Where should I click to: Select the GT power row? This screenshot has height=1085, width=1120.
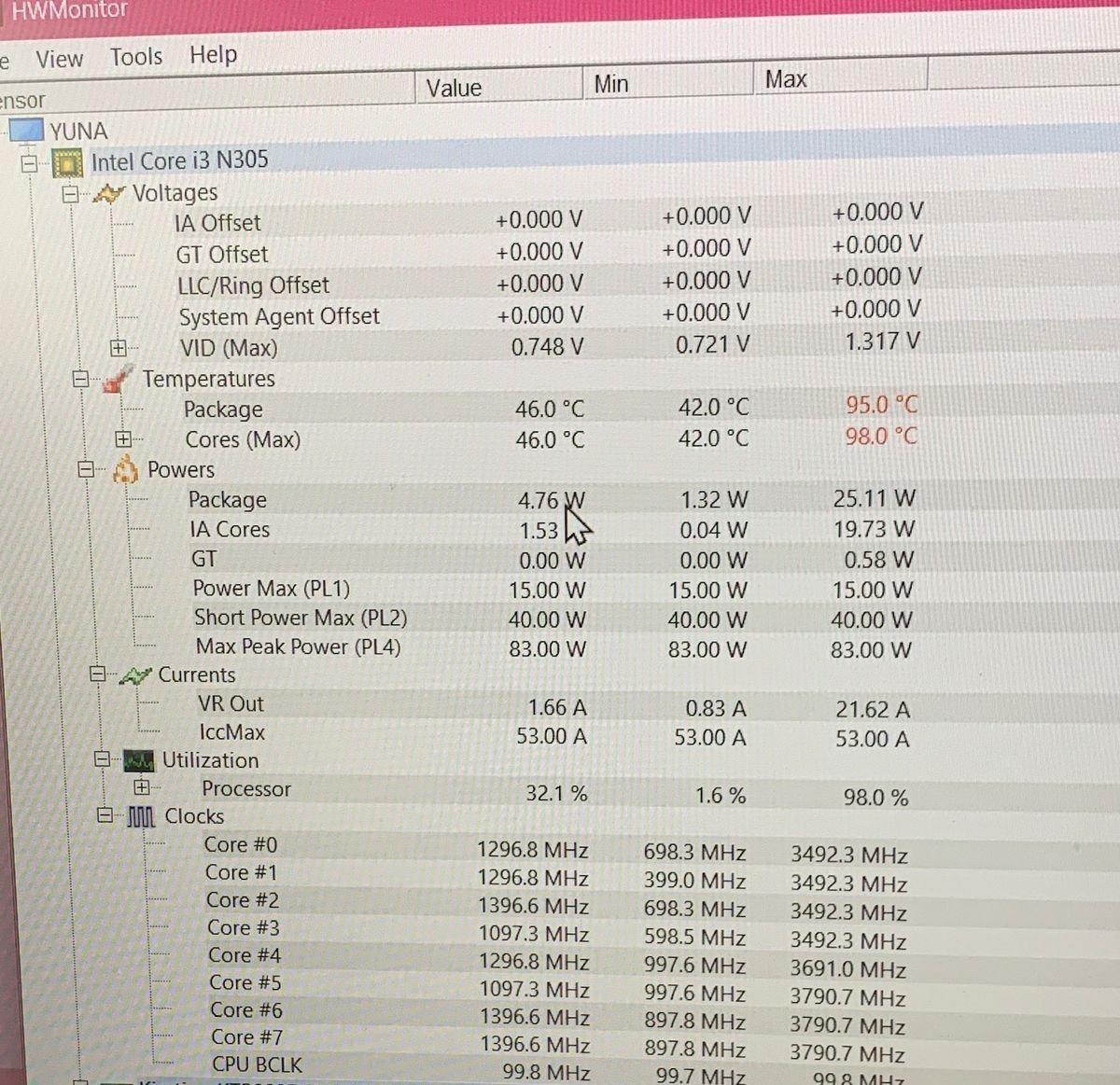(203, 559)
